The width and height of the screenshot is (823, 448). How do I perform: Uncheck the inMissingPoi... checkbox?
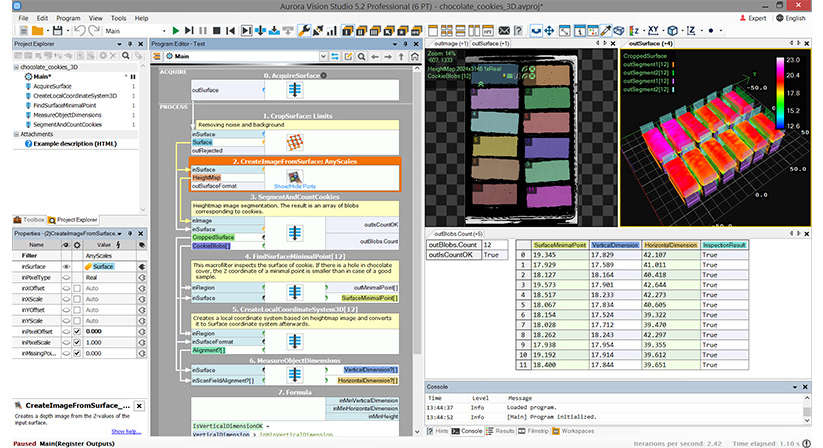click(77, 354)
